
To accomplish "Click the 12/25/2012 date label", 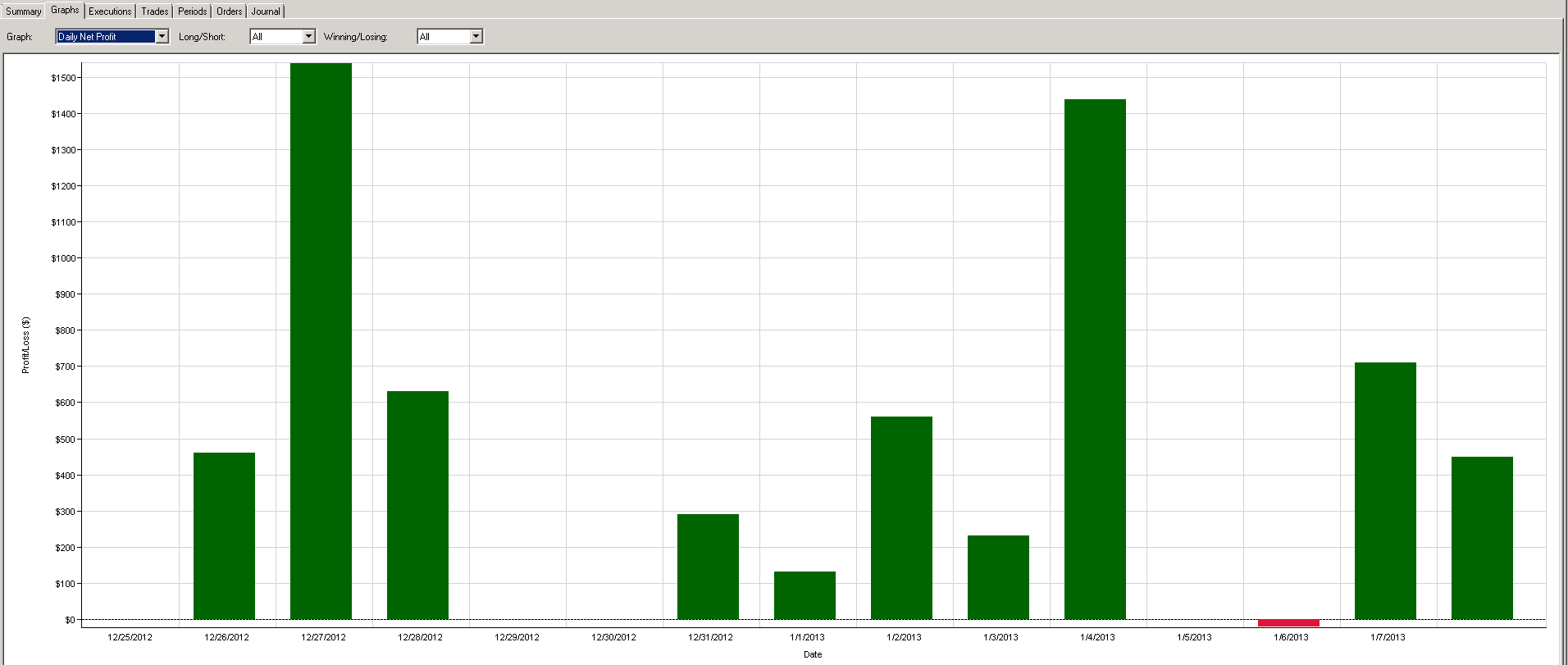I will coord(130,637).
